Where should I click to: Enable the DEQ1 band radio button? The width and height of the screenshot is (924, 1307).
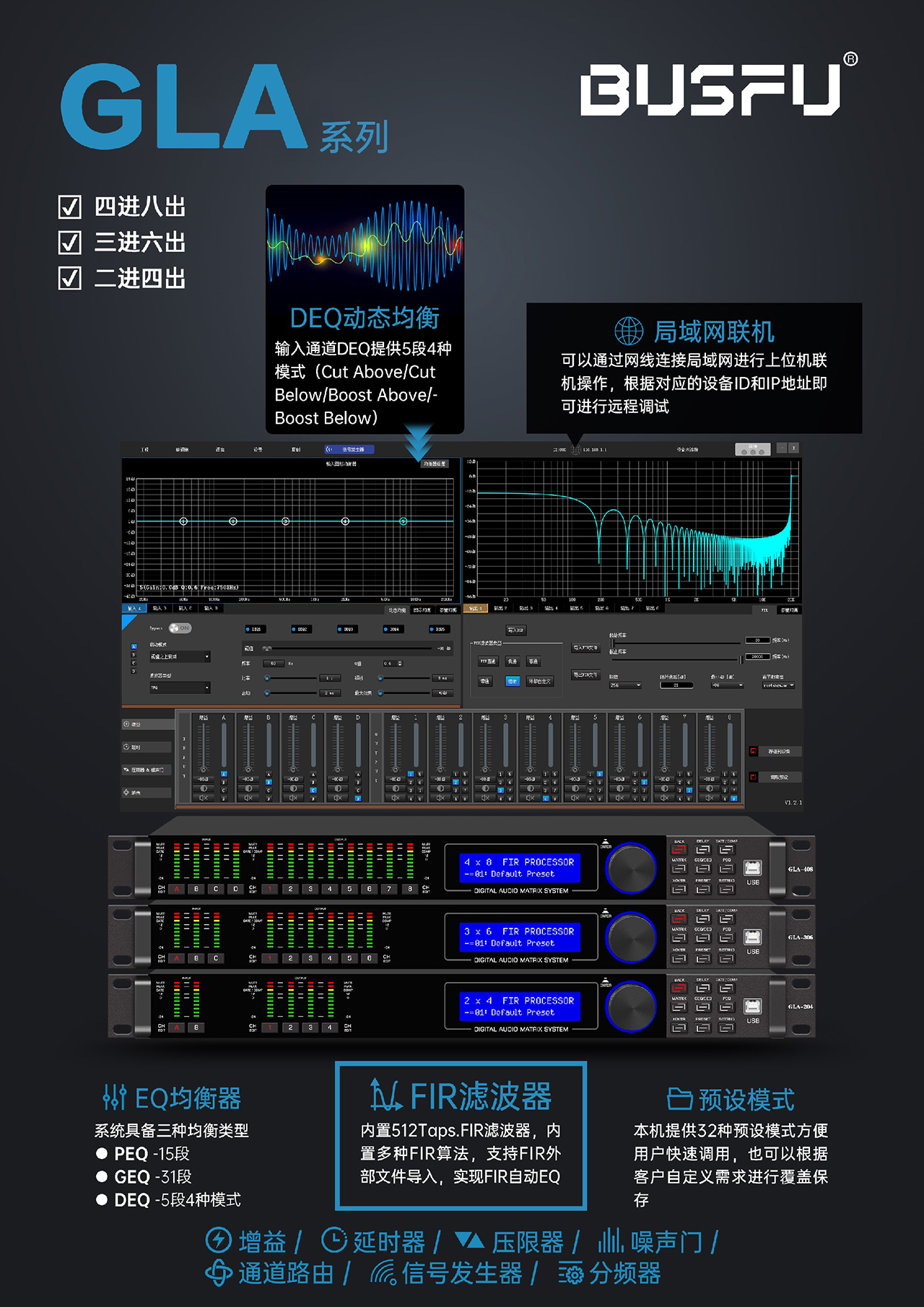pyautogui.click(x=248, y=630)
